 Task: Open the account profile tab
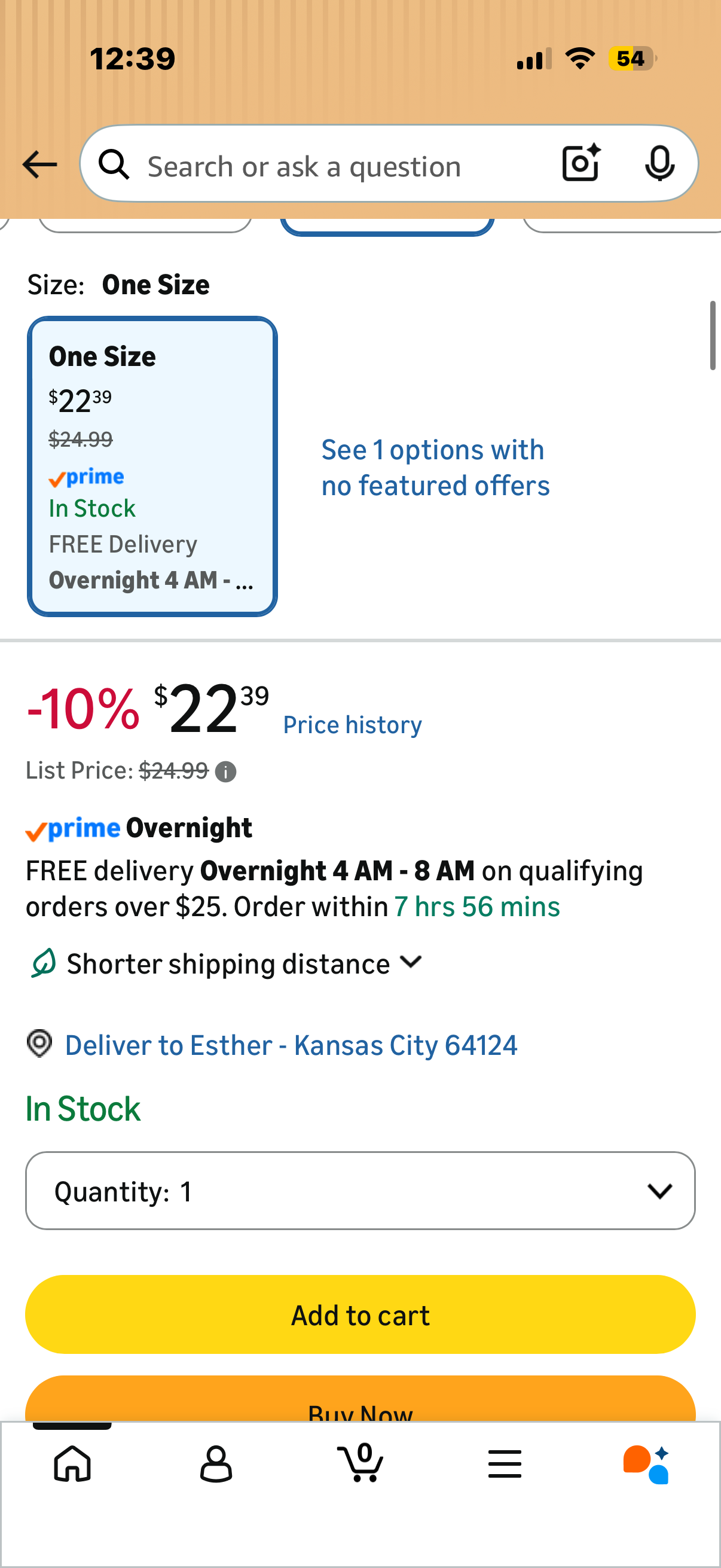(216, 1464)
